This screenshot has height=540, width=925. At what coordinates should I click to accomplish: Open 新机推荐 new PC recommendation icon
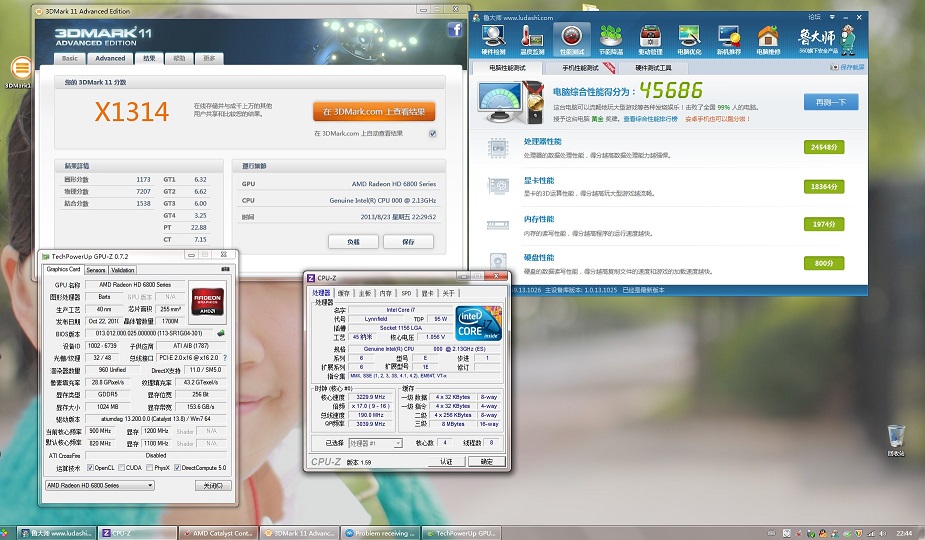[729, 40]
